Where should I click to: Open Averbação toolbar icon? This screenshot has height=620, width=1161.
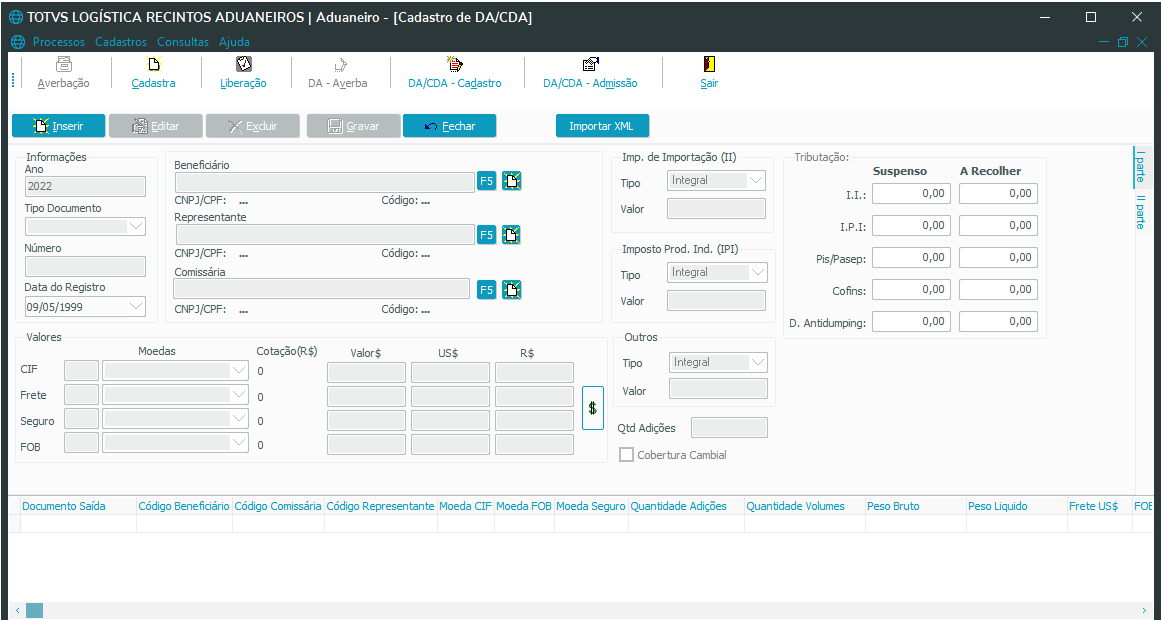pos(64,64)
